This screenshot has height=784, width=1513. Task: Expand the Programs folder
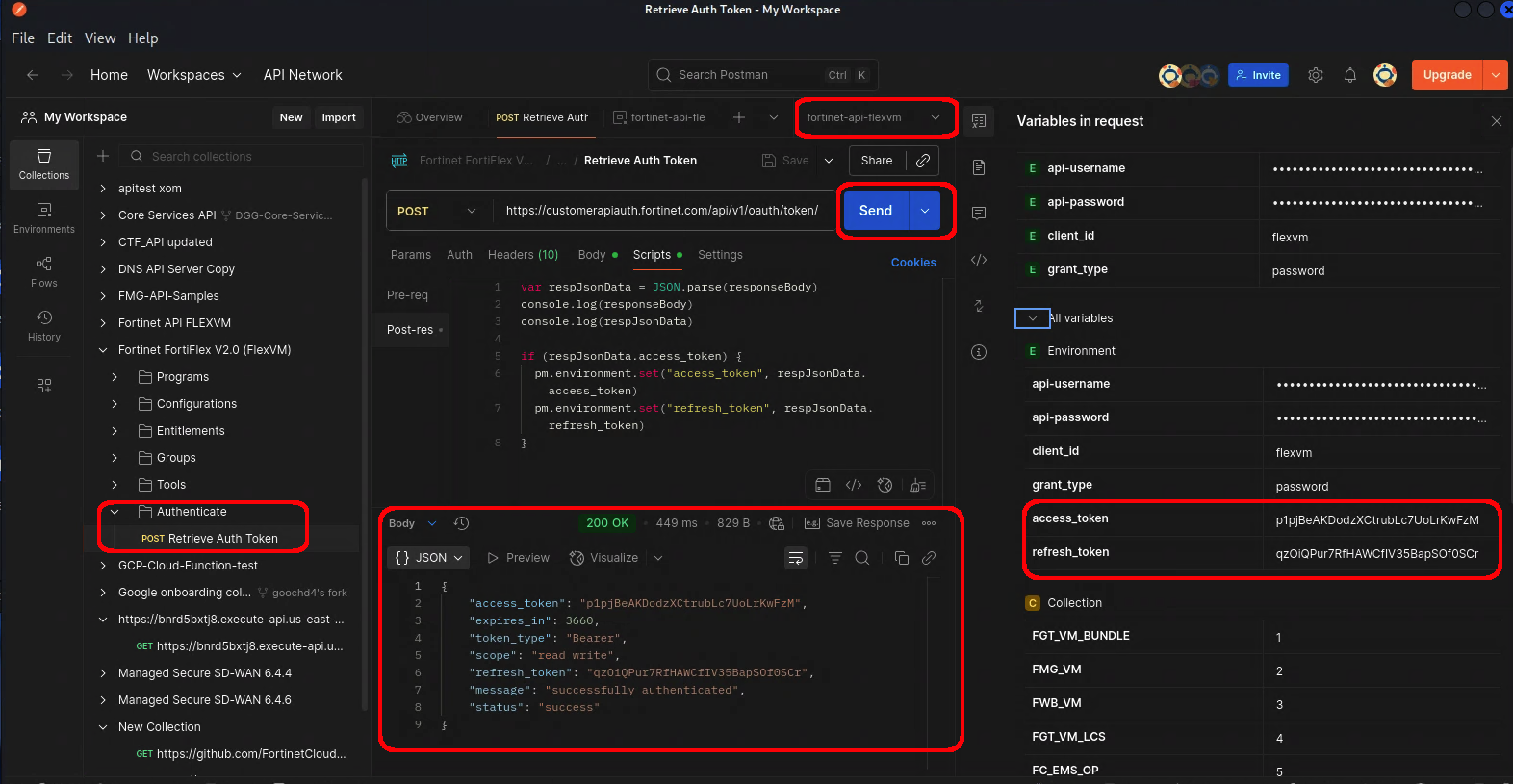coord(115,377)
